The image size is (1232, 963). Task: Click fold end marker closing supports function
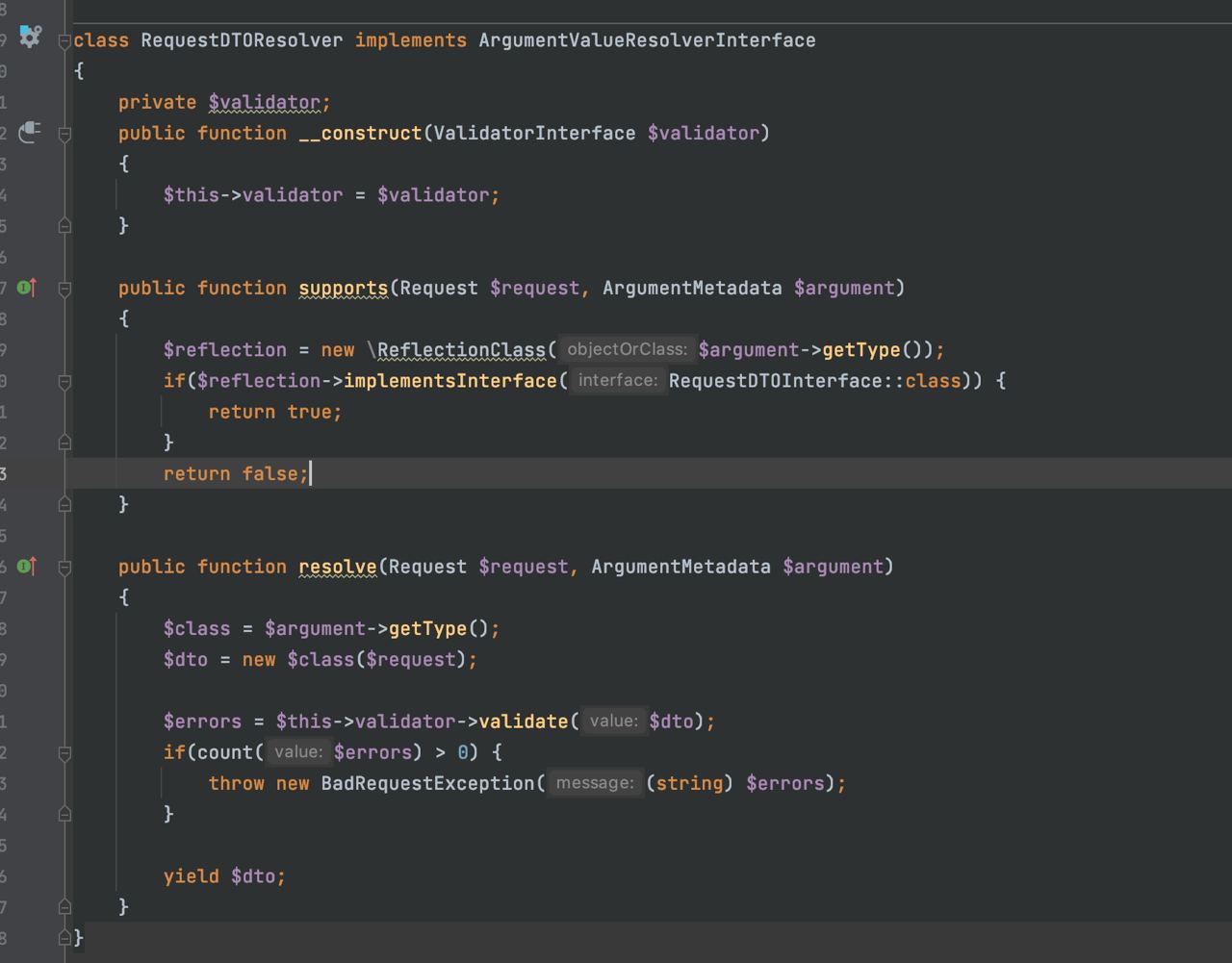(x=64, y=503)
